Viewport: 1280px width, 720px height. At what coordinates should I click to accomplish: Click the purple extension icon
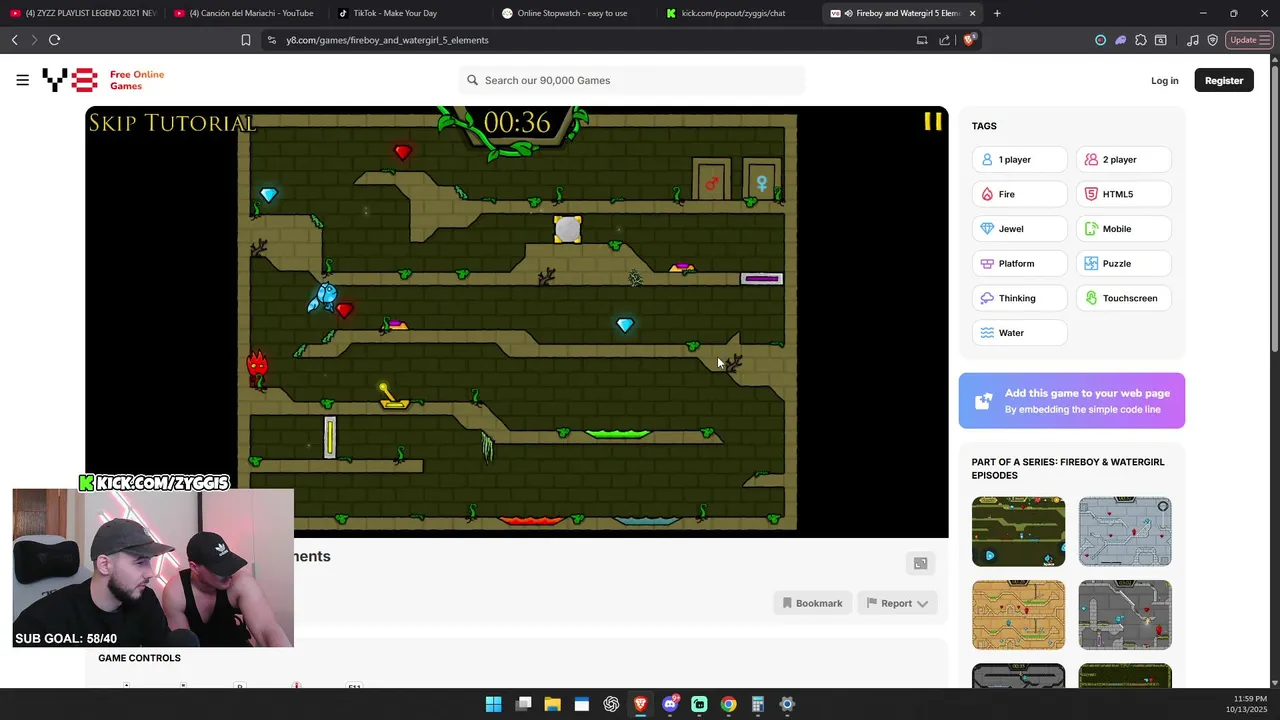coord(1120,40)
